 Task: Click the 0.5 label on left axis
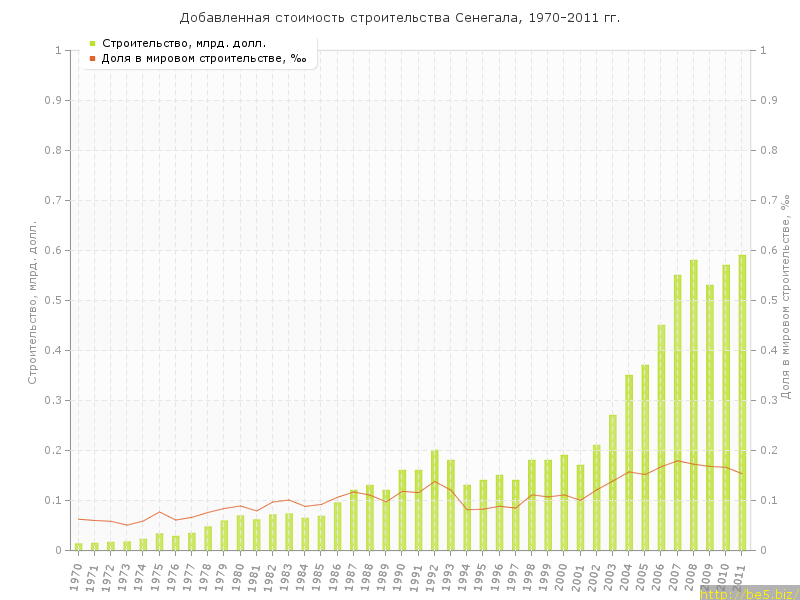[51, 300]
